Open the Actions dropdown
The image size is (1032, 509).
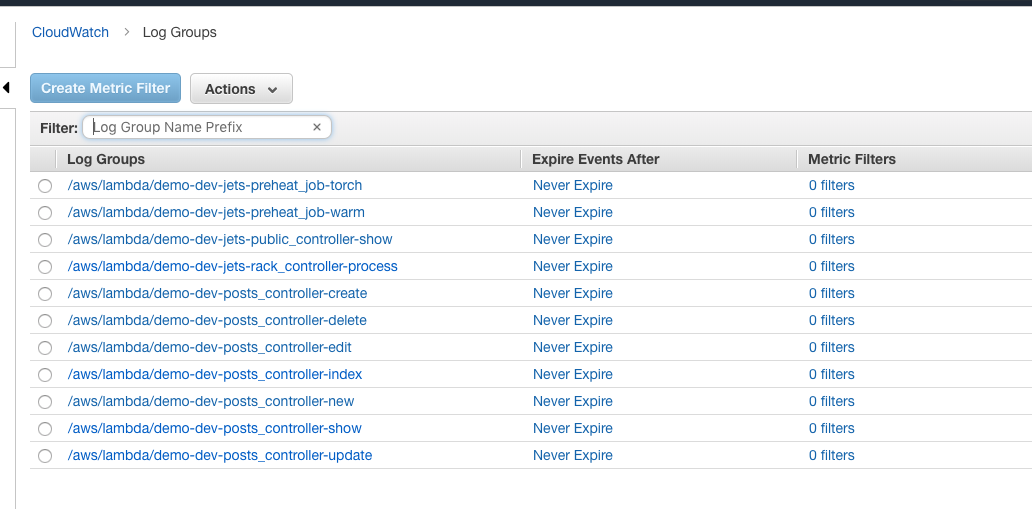241,88
